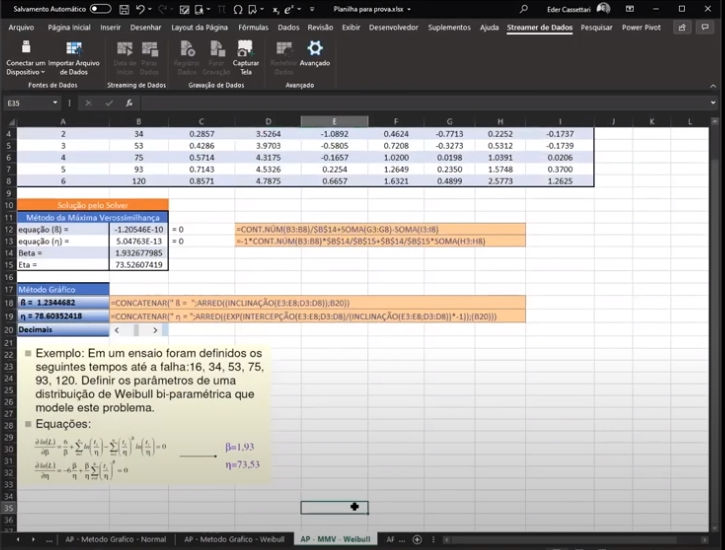The image size is (725, 550).
Task: Select the Streamer de Dados tab
Action: pos(540,27)
